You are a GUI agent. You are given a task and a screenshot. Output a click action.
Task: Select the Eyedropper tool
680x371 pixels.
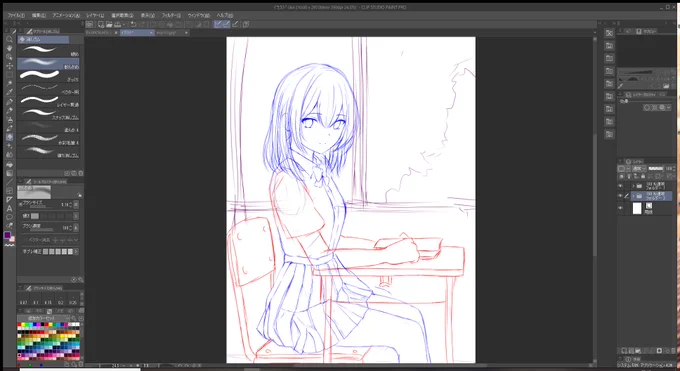9,92
